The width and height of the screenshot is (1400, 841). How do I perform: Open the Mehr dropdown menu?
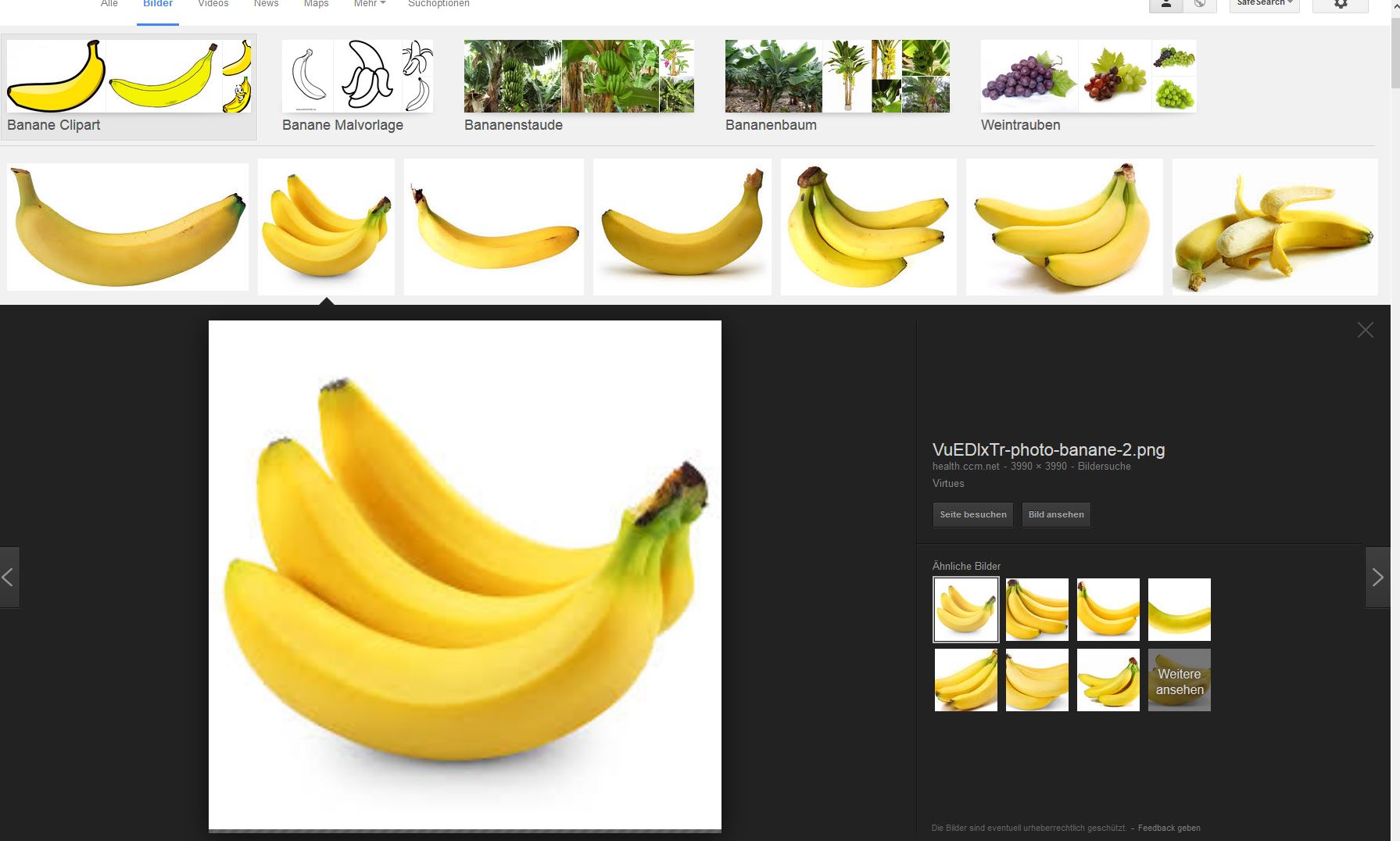(x=369, y=4)
